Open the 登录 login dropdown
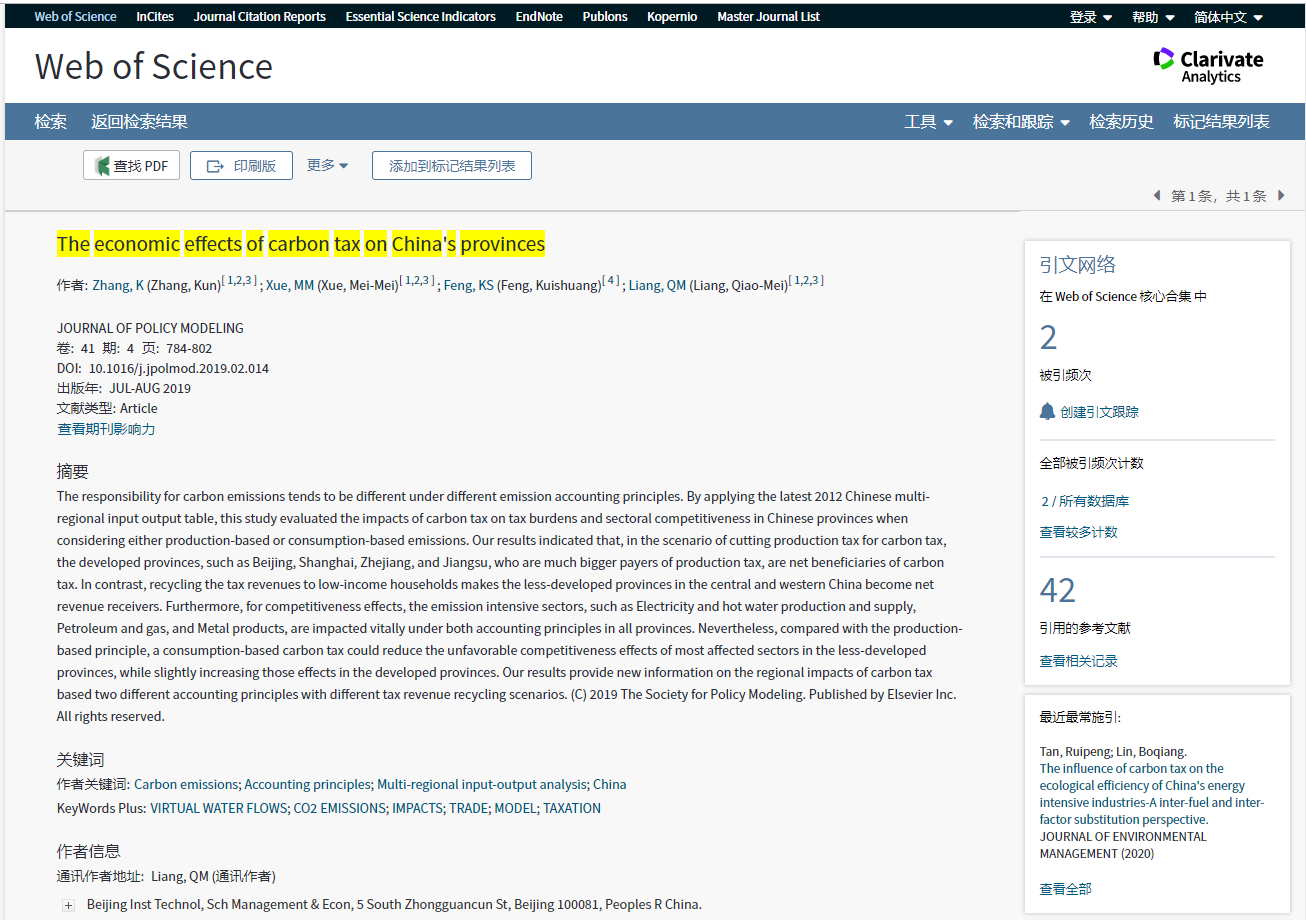The width and height of the screenshot is (1306, 920). click(x=1091, y=17)
